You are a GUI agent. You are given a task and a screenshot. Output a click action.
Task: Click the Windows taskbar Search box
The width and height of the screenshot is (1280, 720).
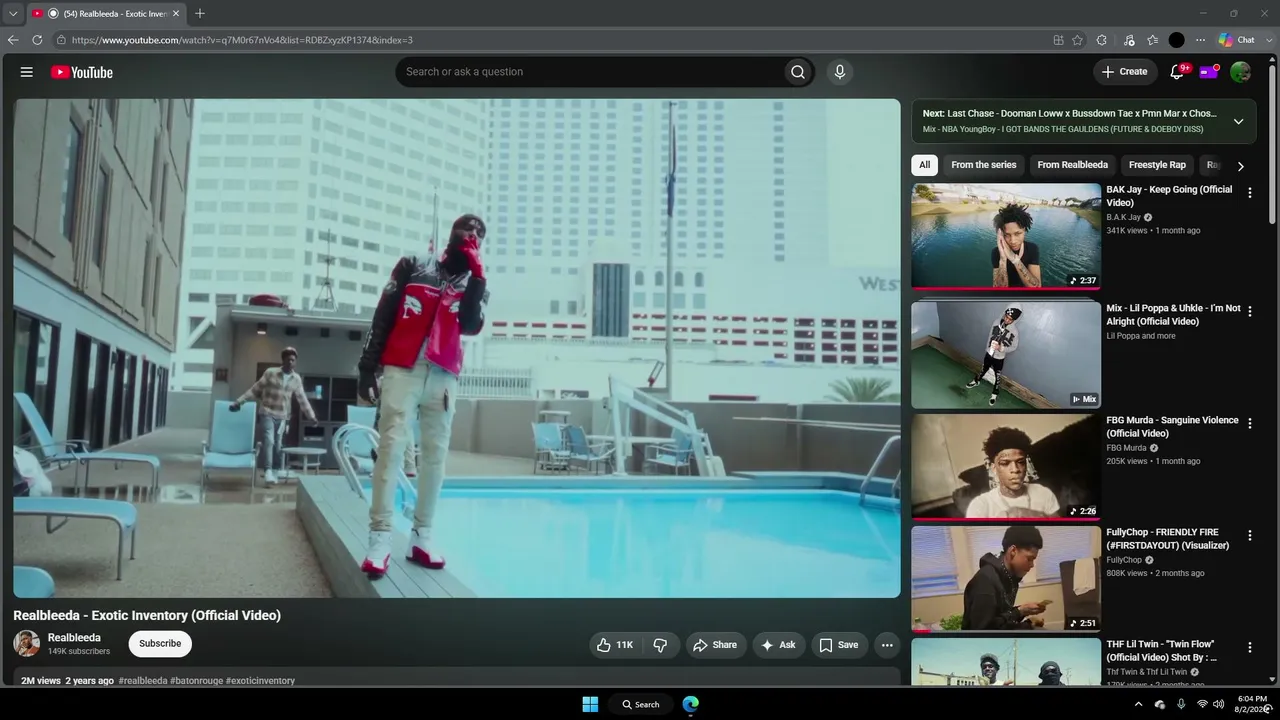(641, 704)
